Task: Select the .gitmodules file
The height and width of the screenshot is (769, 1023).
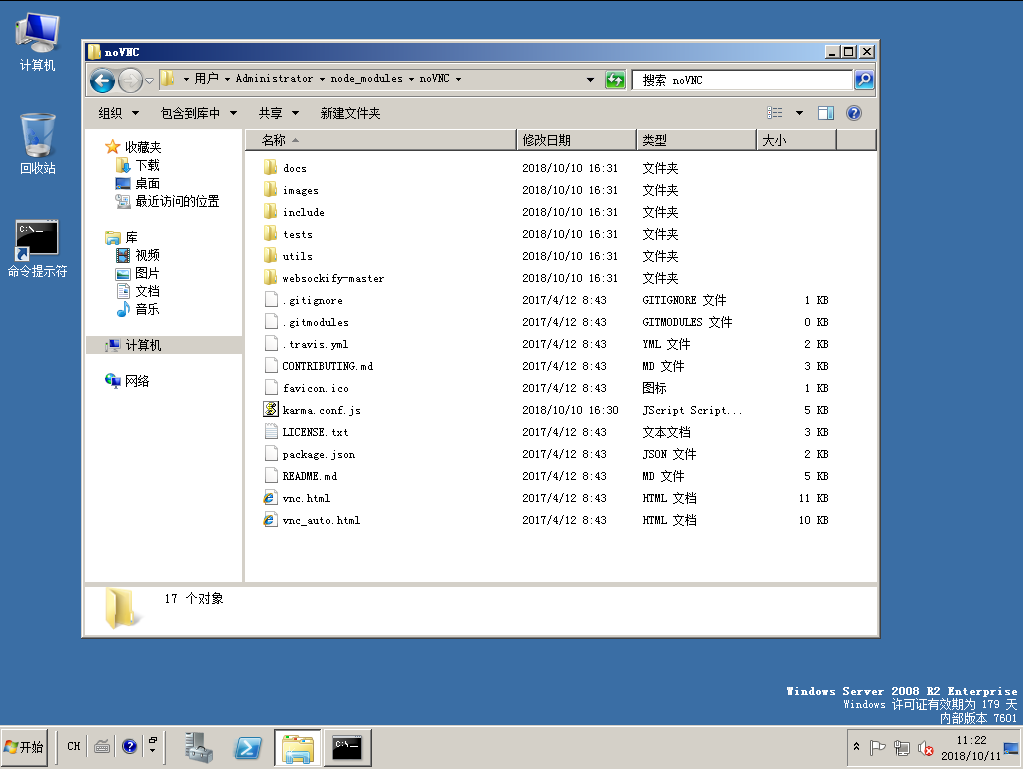Action: point(316,322)
